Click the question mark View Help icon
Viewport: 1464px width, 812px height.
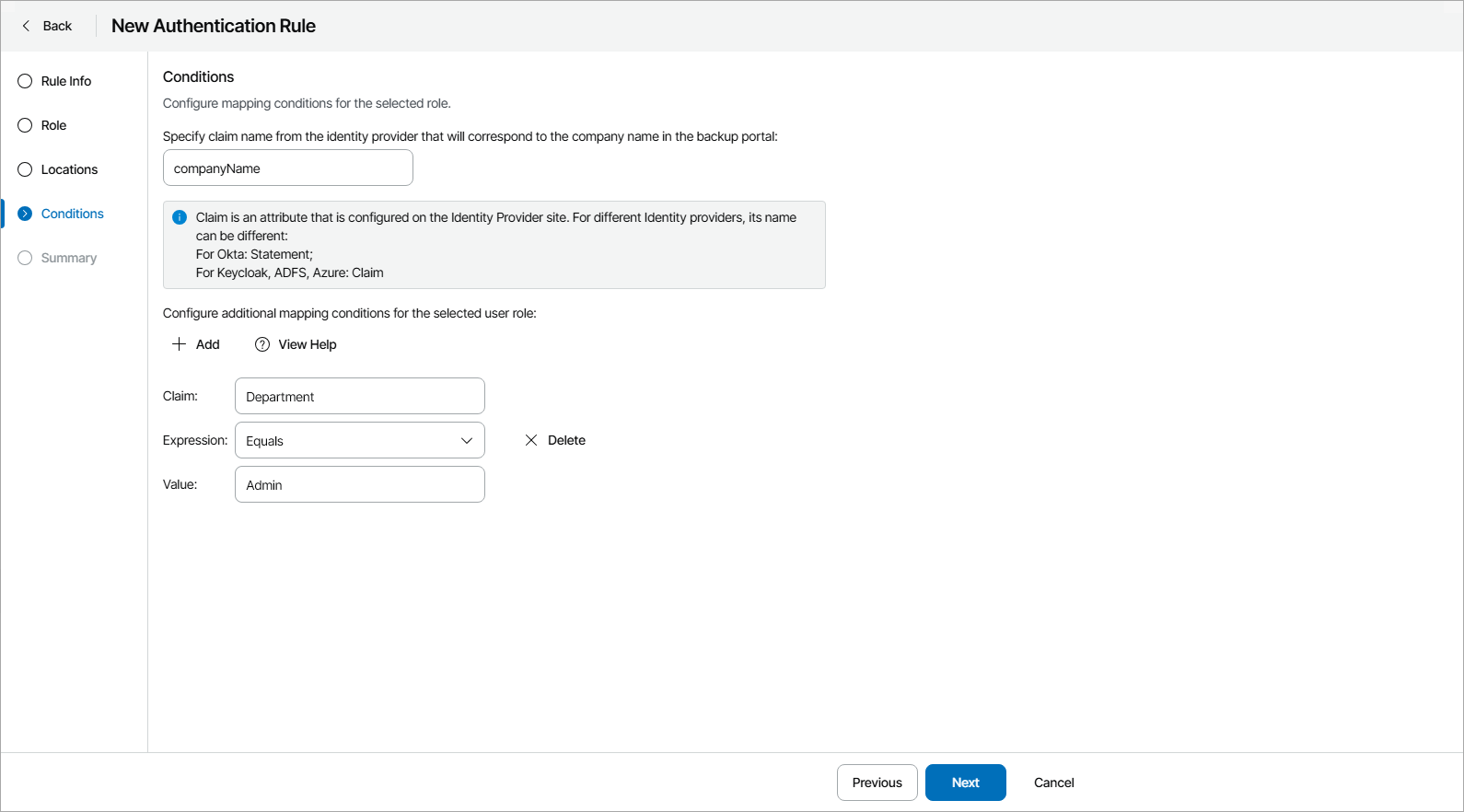click(262, 344)
